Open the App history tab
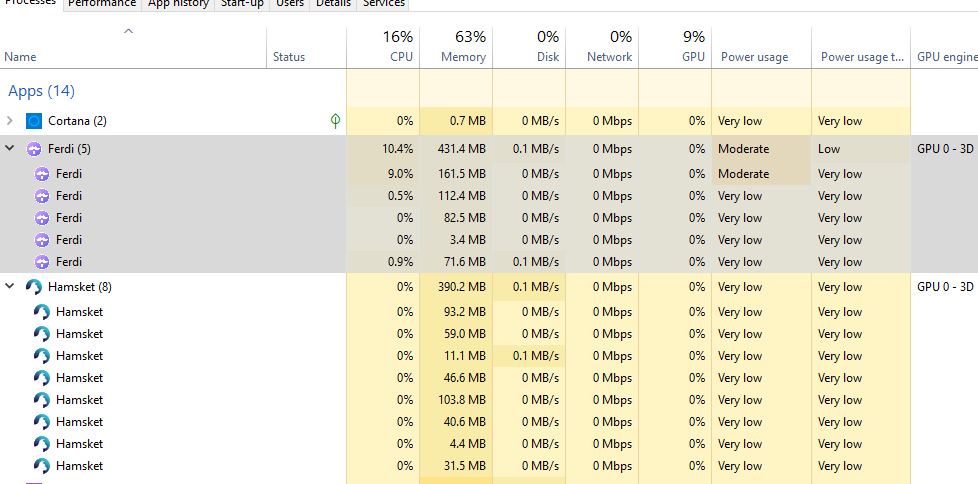The width and height of the screenshot is (978, 484). [178, 3]
